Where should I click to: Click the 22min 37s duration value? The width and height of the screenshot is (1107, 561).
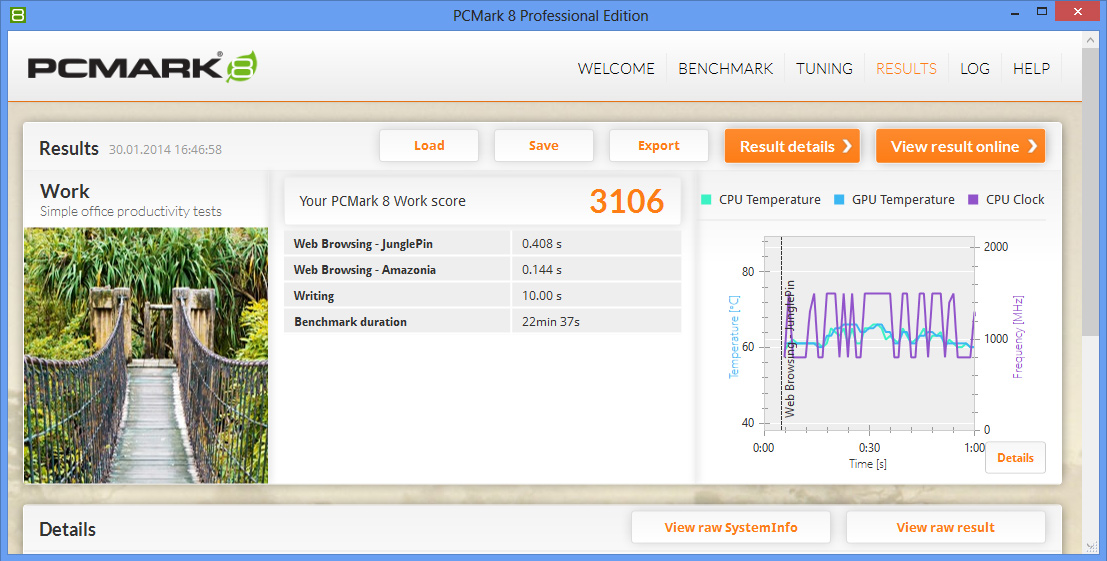(551, 322)
